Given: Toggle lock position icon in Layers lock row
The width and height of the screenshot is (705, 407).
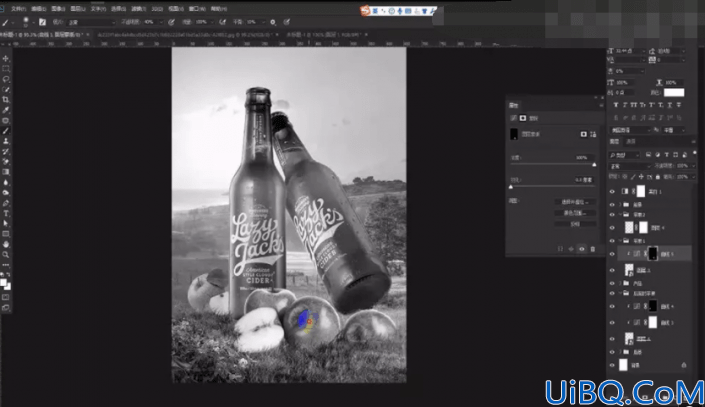Looking at the screenshot, I should point(641,177).
